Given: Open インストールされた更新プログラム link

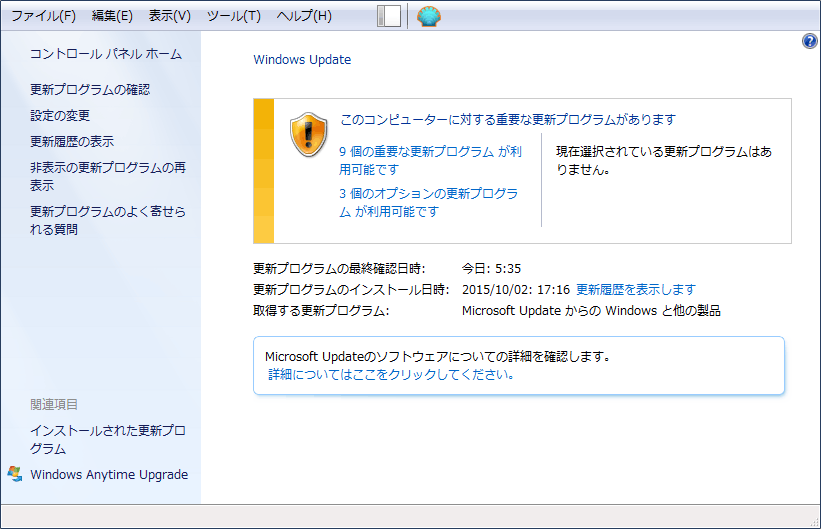Looking at the screenshot, I should click(x=108, y=439).
